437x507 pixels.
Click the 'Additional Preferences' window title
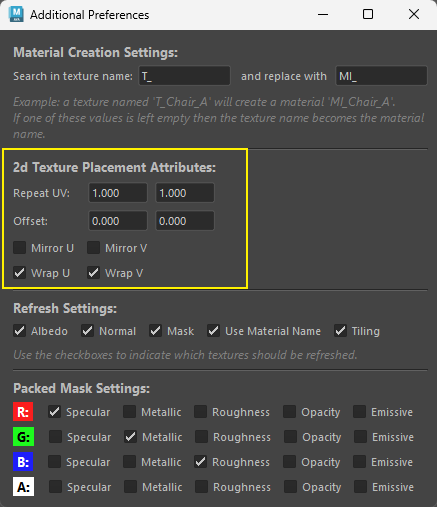[x=89, y=15]
